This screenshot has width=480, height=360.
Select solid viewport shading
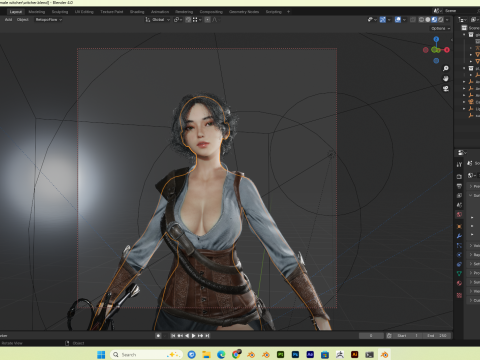428,20
